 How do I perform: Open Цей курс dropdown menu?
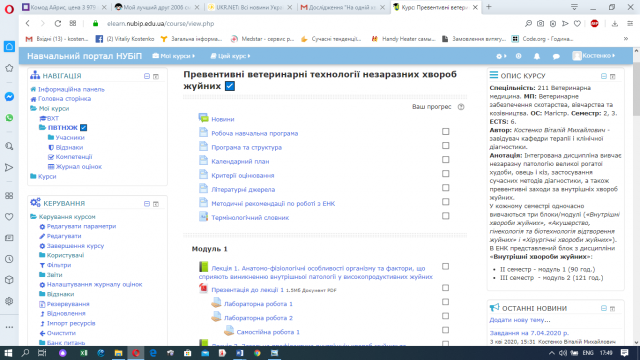(230, 56)
